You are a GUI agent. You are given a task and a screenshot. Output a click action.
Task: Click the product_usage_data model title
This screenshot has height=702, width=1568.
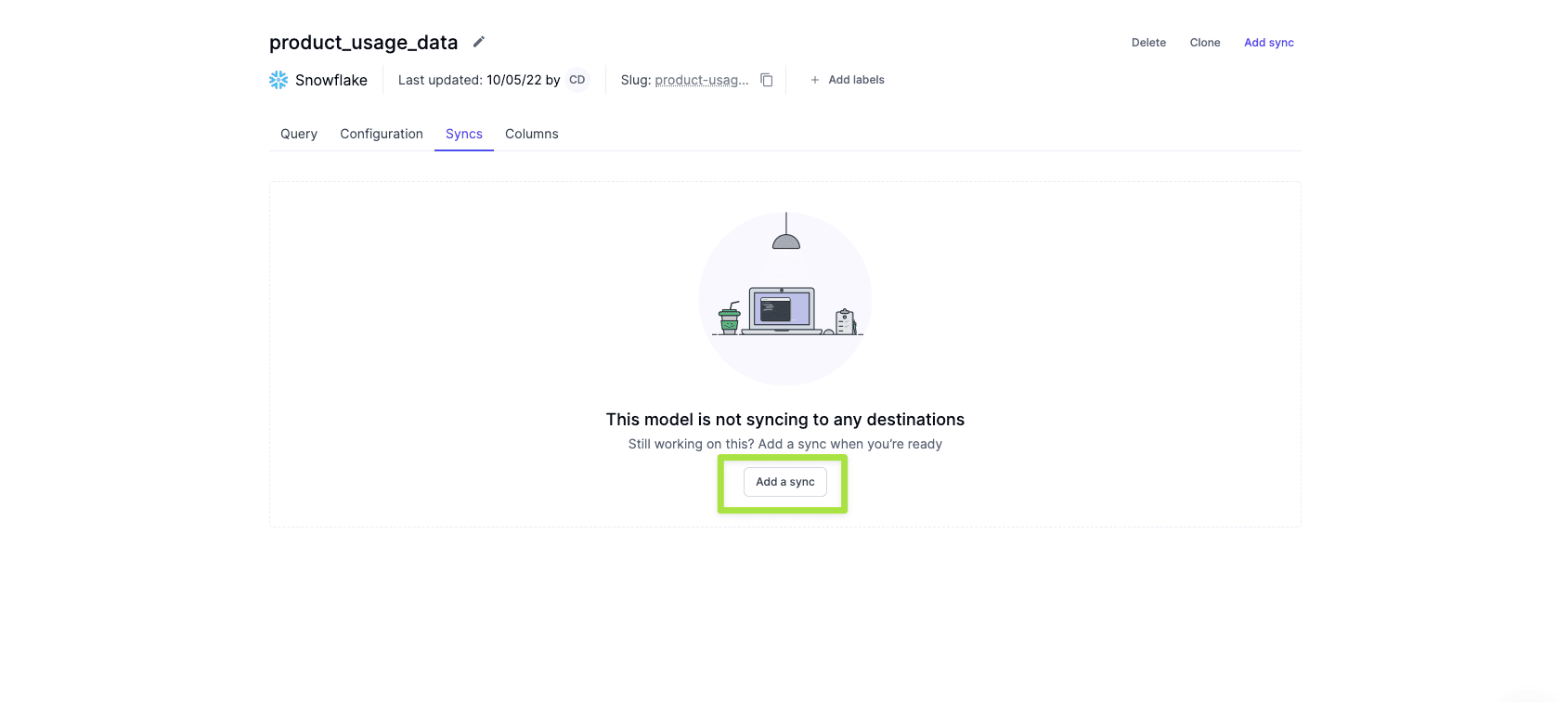pos(363,43)
